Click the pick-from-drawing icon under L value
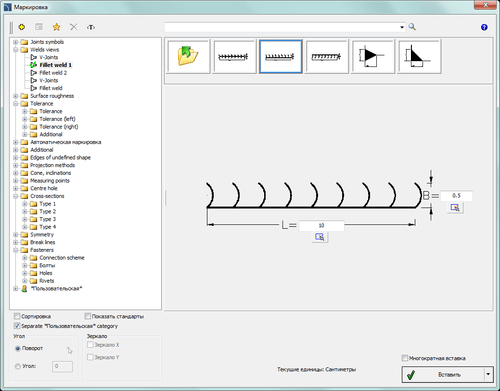Screen dimensions: 500x391 coord(320,237)
